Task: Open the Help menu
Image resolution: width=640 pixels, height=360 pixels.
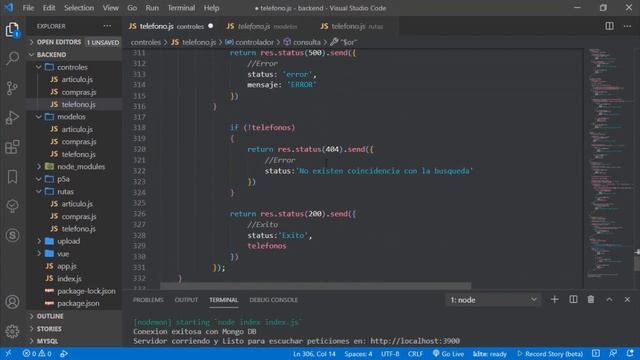Action: tap(211, 8)
